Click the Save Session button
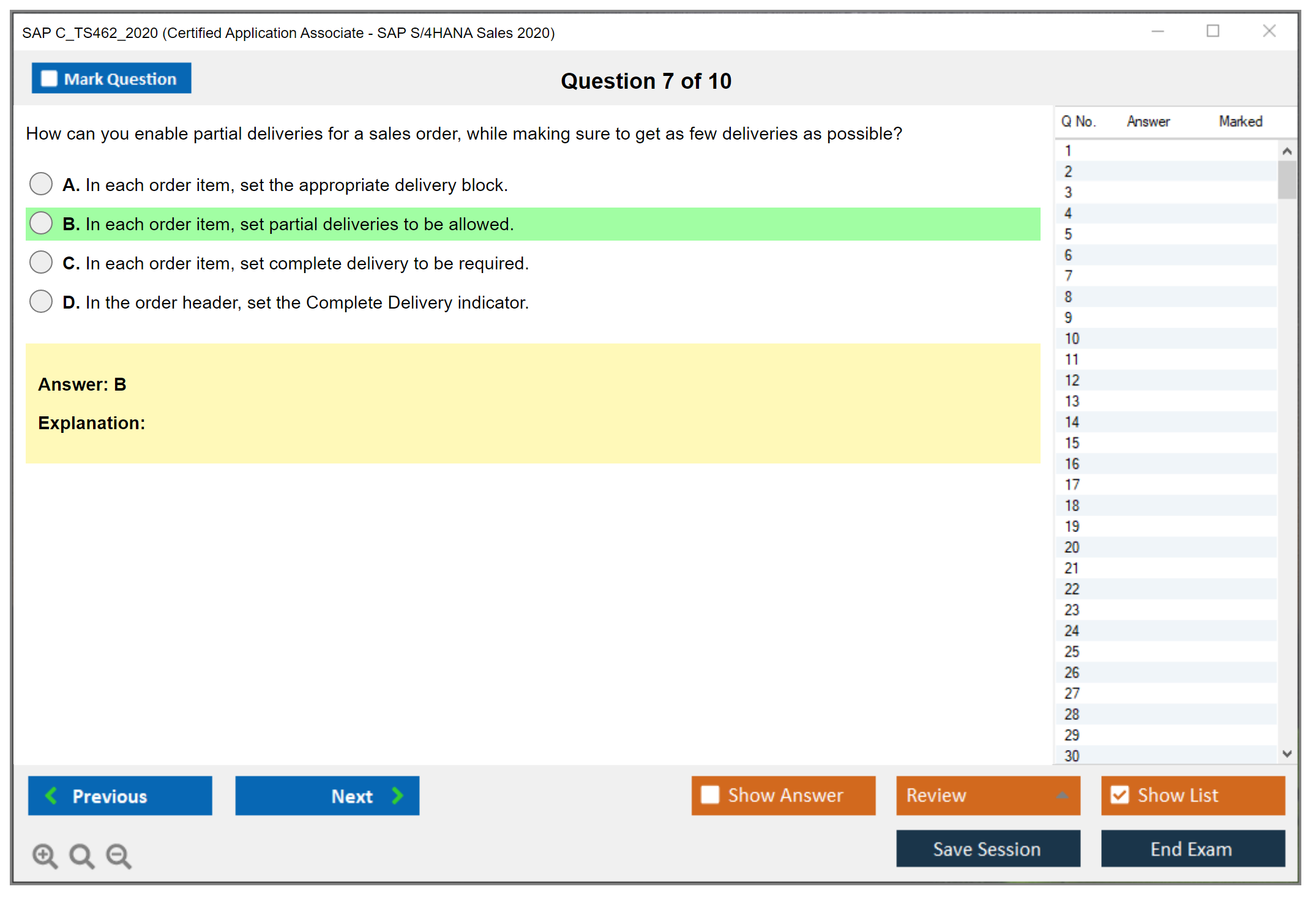Viewport: 1316px width, 900px height. pos(987,849)
